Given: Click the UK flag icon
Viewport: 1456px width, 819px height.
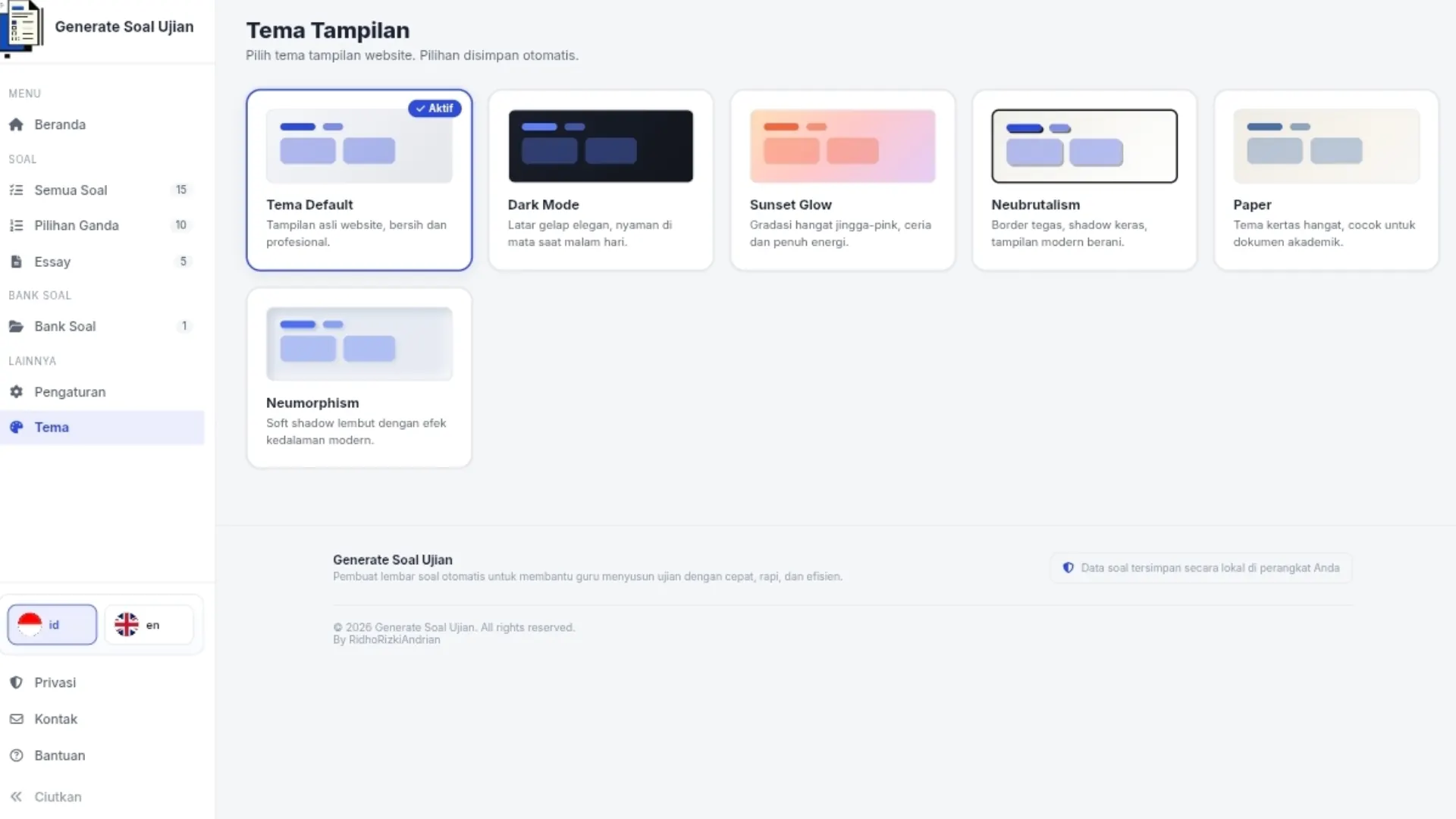Looking at the screenshot, I should click(x=126, y=624).
